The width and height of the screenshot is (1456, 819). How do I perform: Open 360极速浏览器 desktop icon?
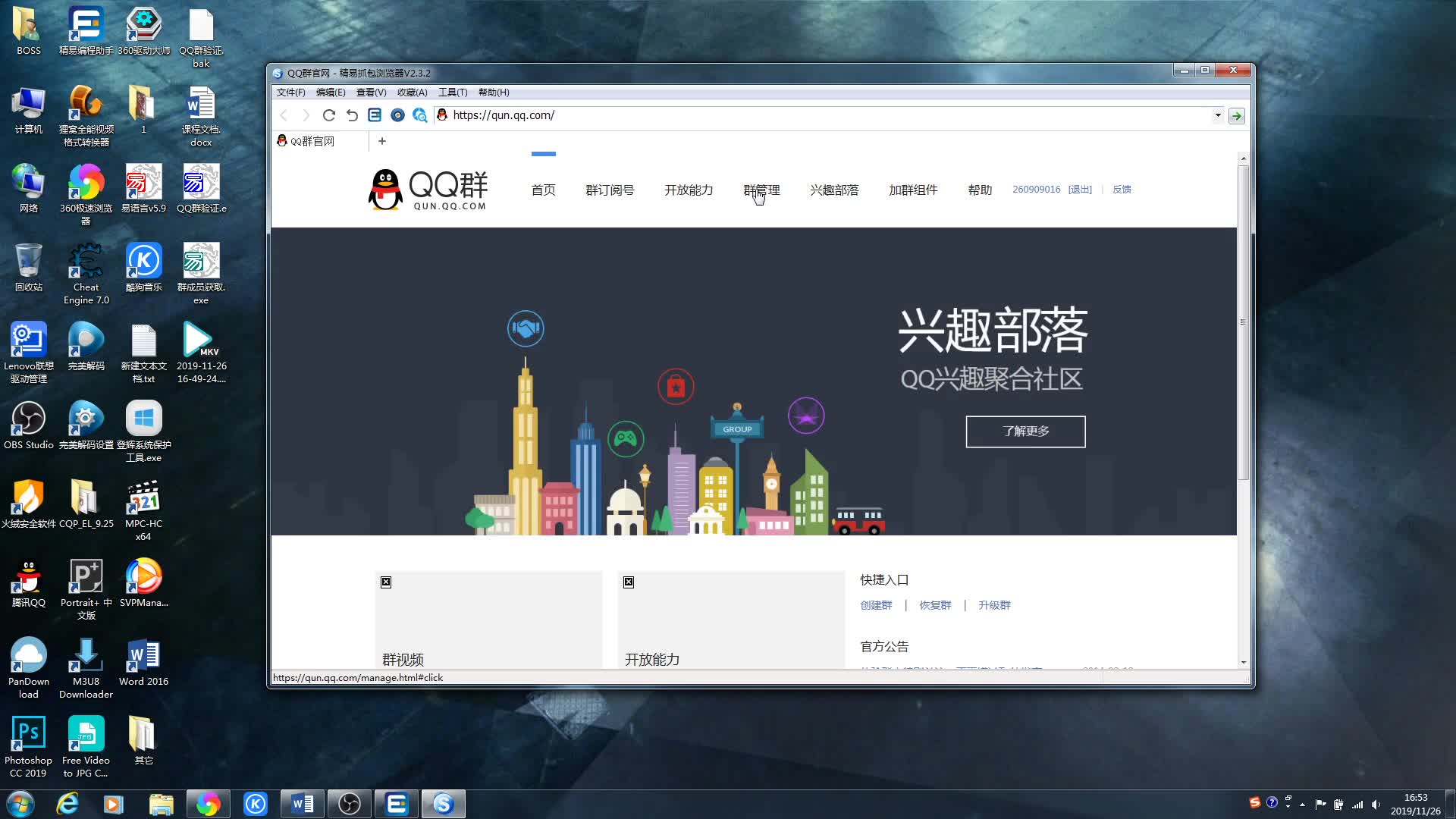[86, 195]
